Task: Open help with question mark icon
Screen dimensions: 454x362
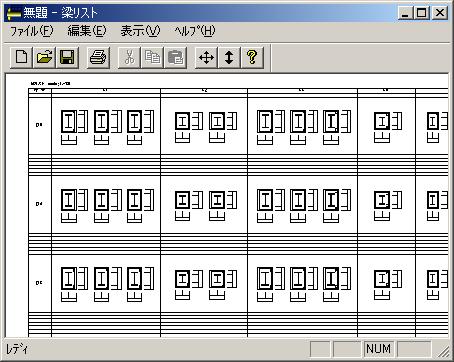Action: point(252,58)
